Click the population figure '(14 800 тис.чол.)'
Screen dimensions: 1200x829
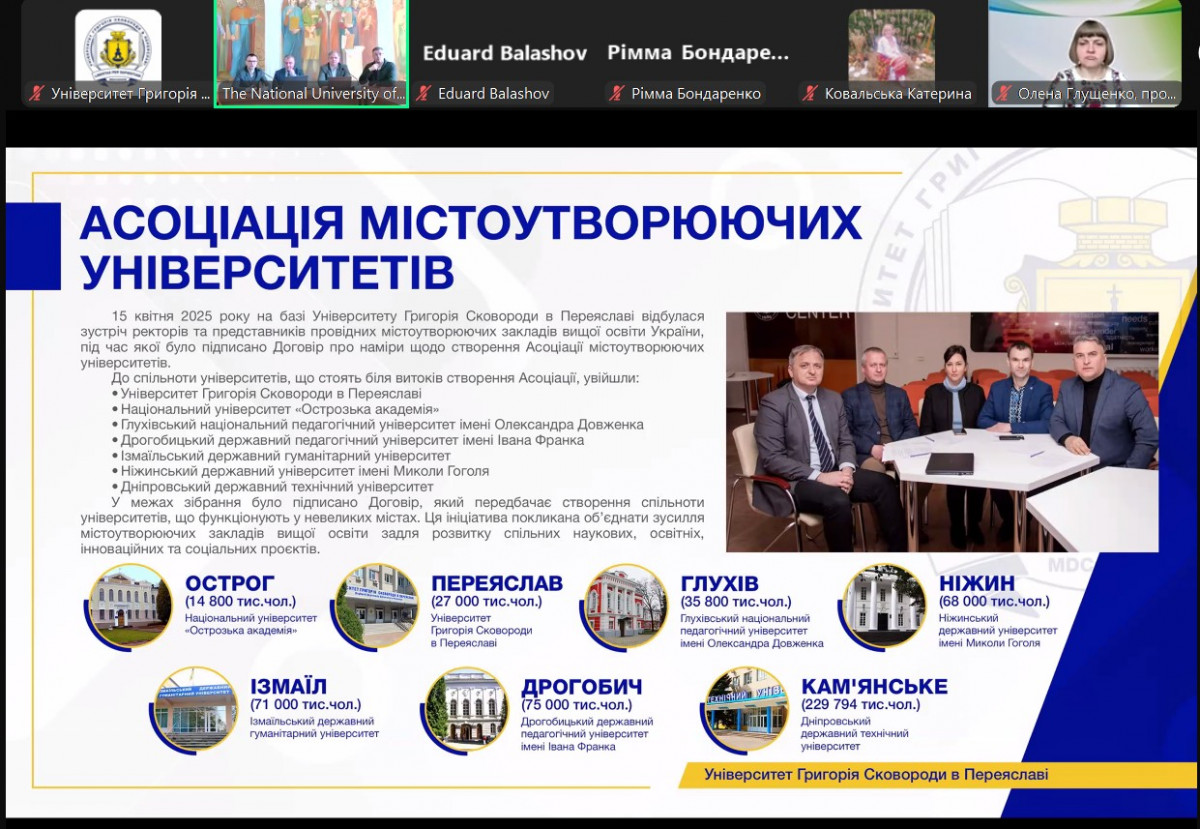click(241, 602)
